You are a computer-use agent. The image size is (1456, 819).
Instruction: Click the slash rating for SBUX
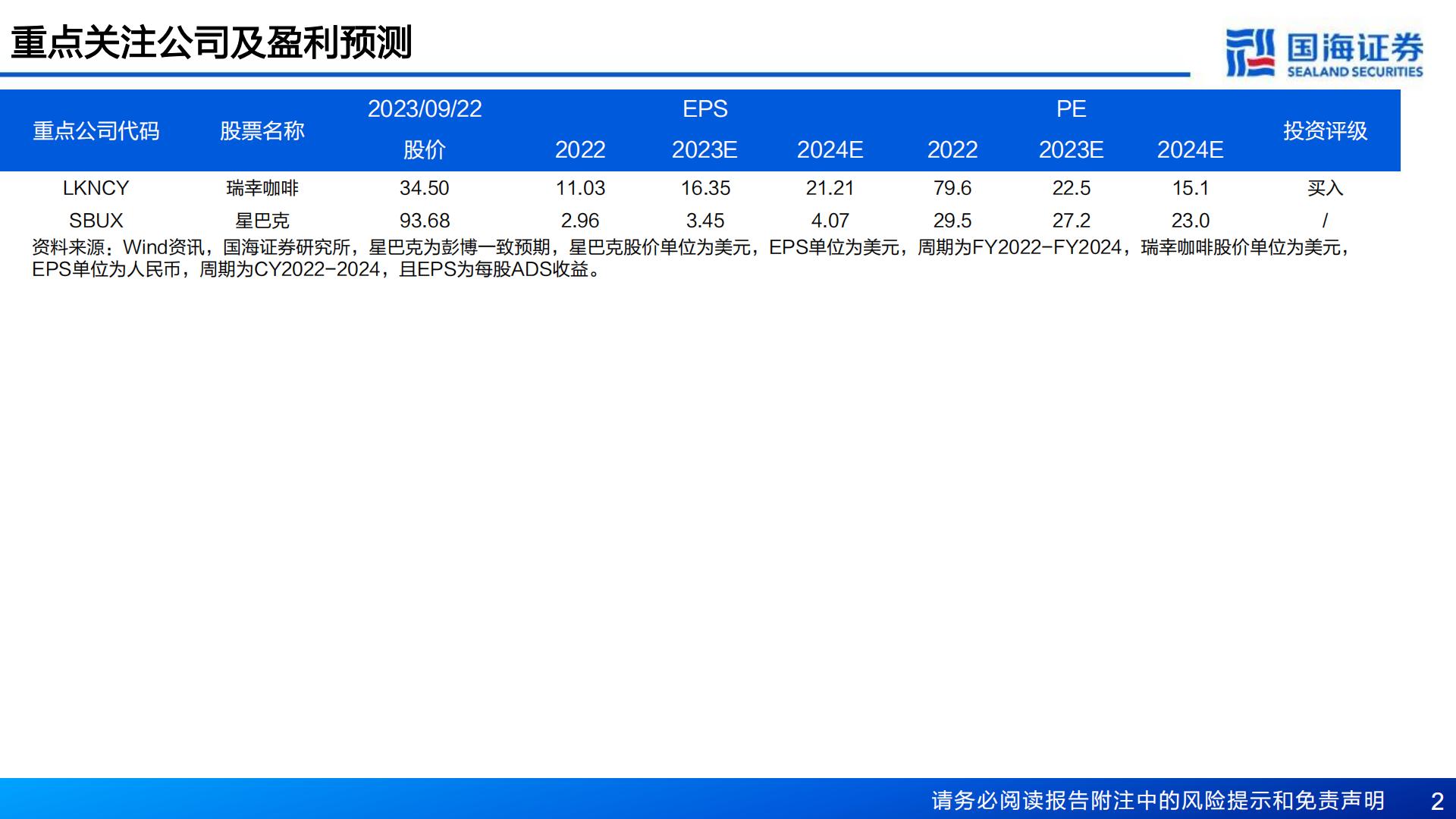tap(1326, 221)
